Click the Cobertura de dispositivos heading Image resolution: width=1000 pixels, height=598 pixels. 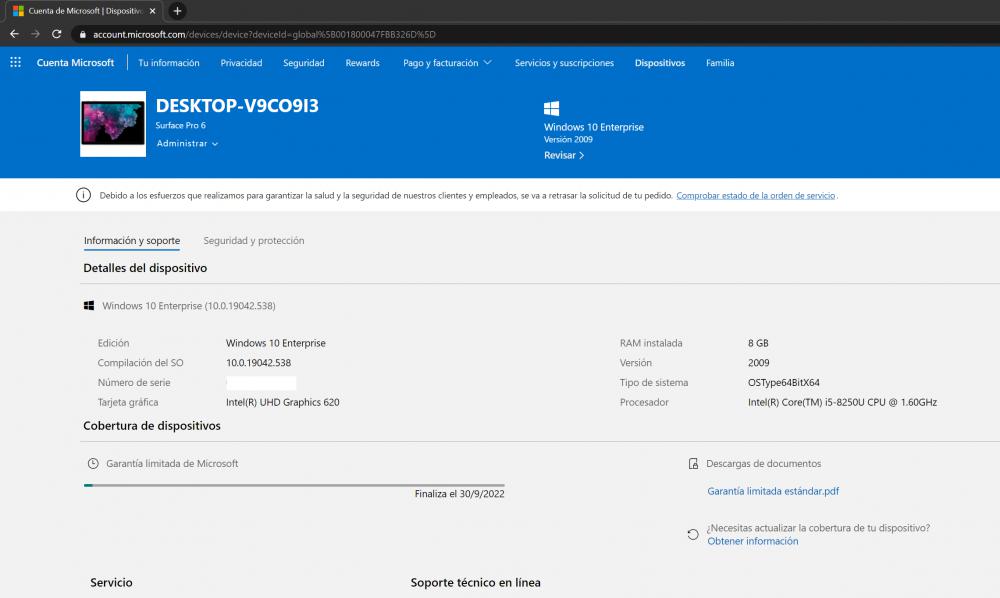tap(152, 426)
